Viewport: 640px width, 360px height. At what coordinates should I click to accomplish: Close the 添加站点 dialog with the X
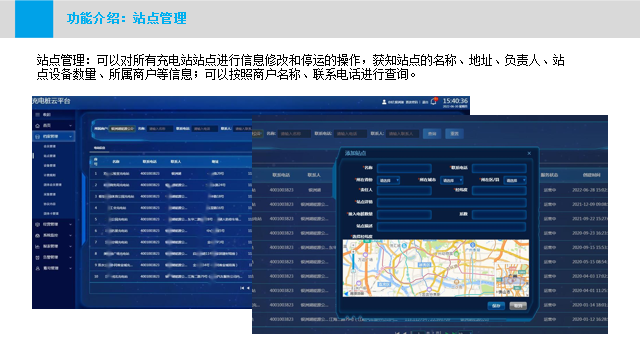[x=529, y=153]
